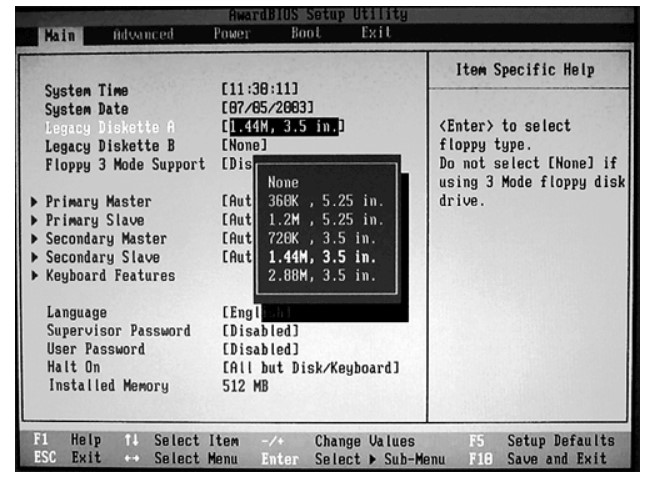Select the System Date value field
Image resolution: width=656 pixels, height=491 pixels.
click(x=268, y=107)
